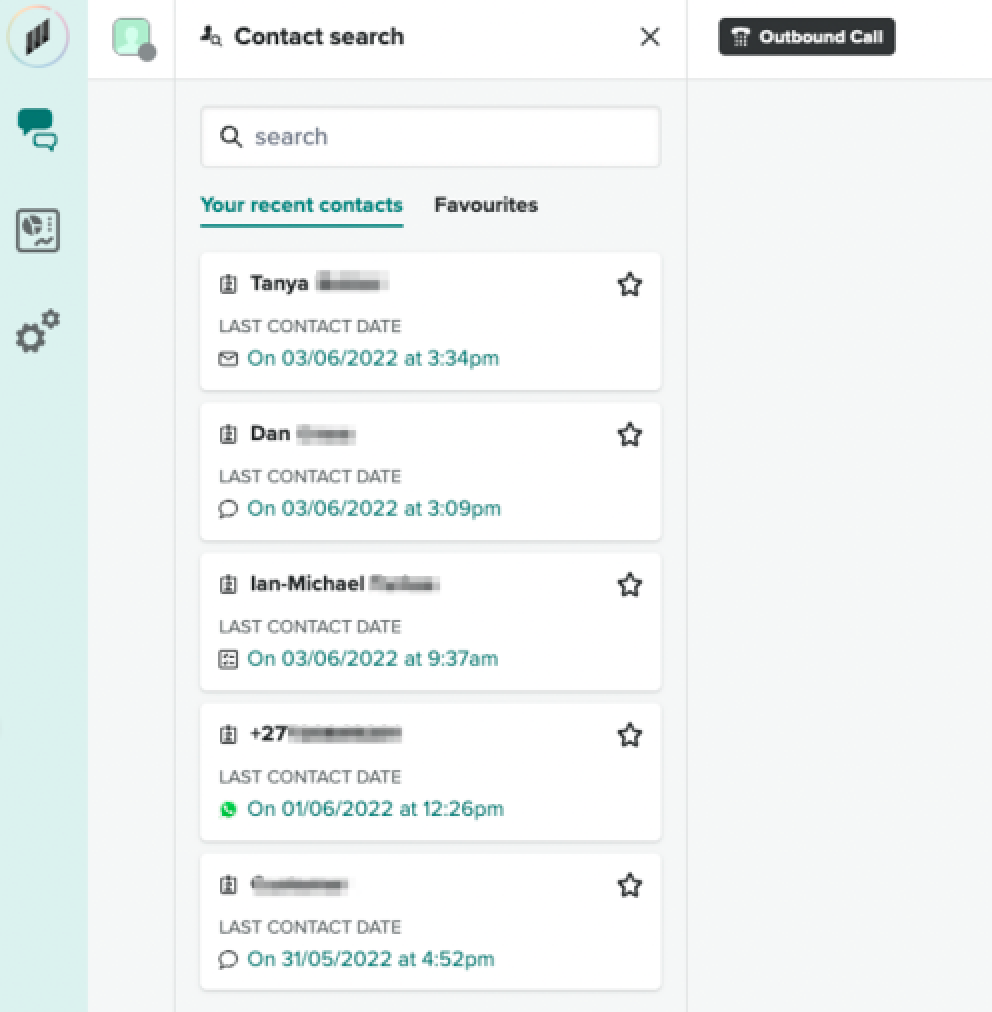
Task: Open the settings gears icon
Action: click(38, 332)
